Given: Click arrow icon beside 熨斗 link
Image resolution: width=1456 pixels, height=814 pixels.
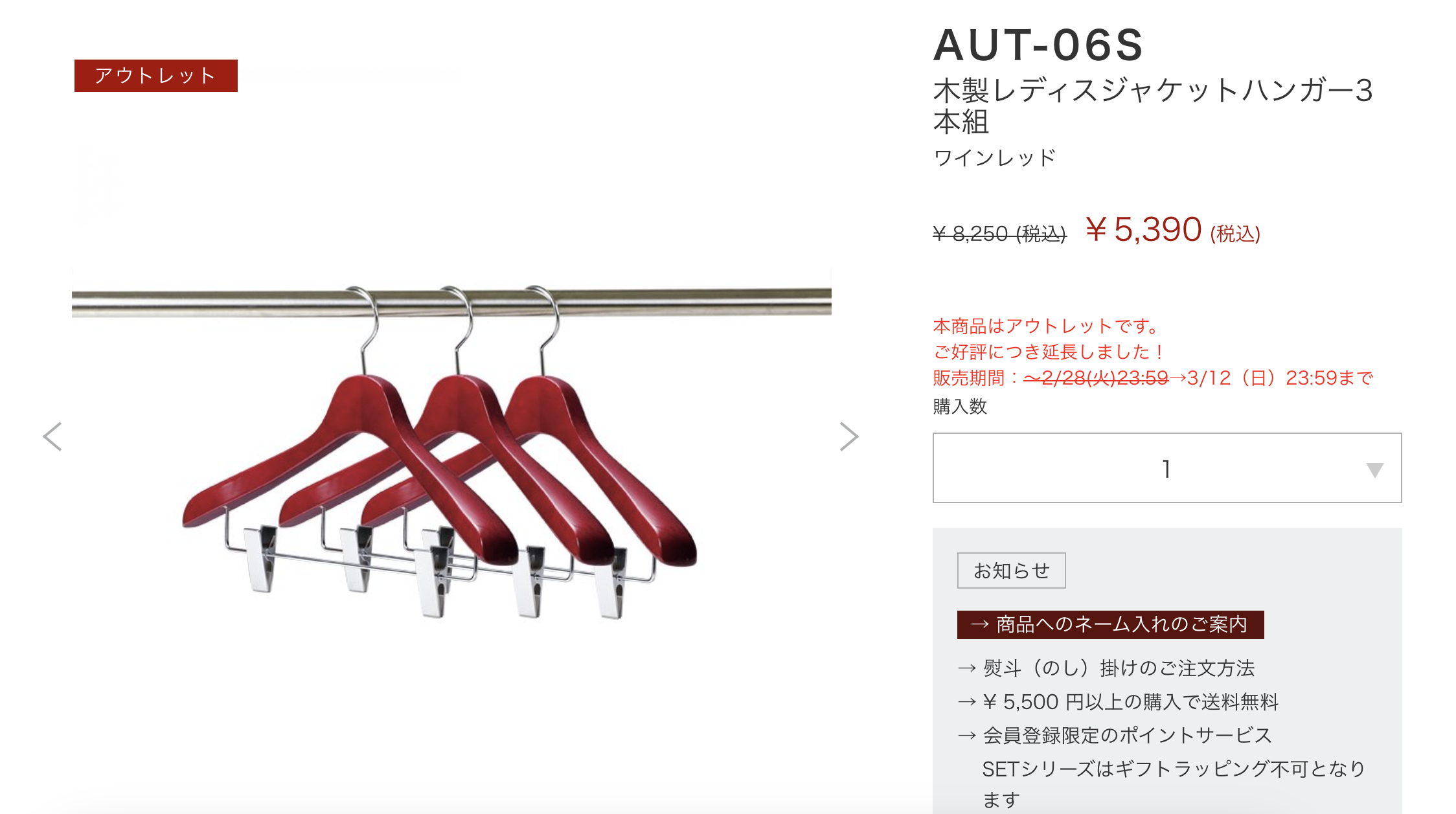Looking at the screenshot, I should 967,668.
